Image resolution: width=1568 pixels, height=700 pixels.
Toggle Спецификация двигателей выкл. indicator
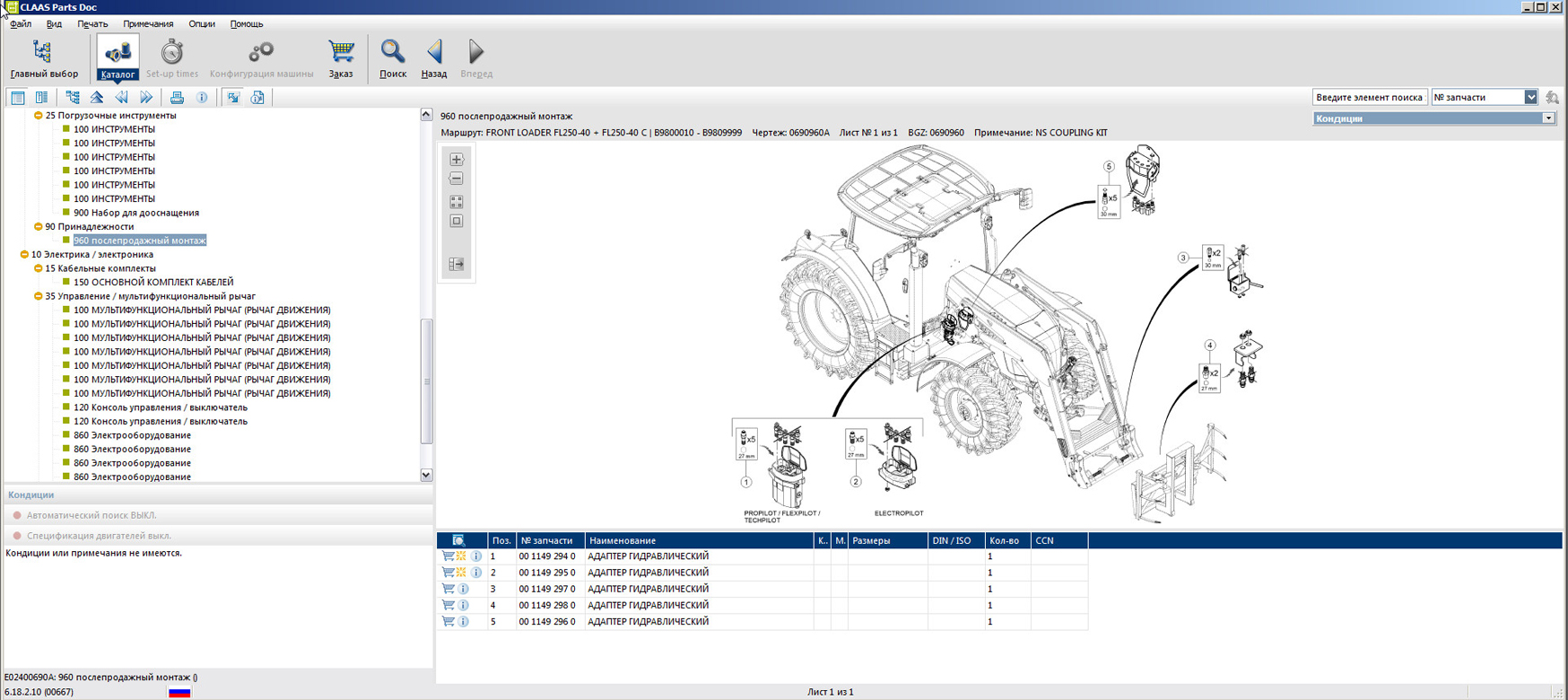(x=17, y=536)
